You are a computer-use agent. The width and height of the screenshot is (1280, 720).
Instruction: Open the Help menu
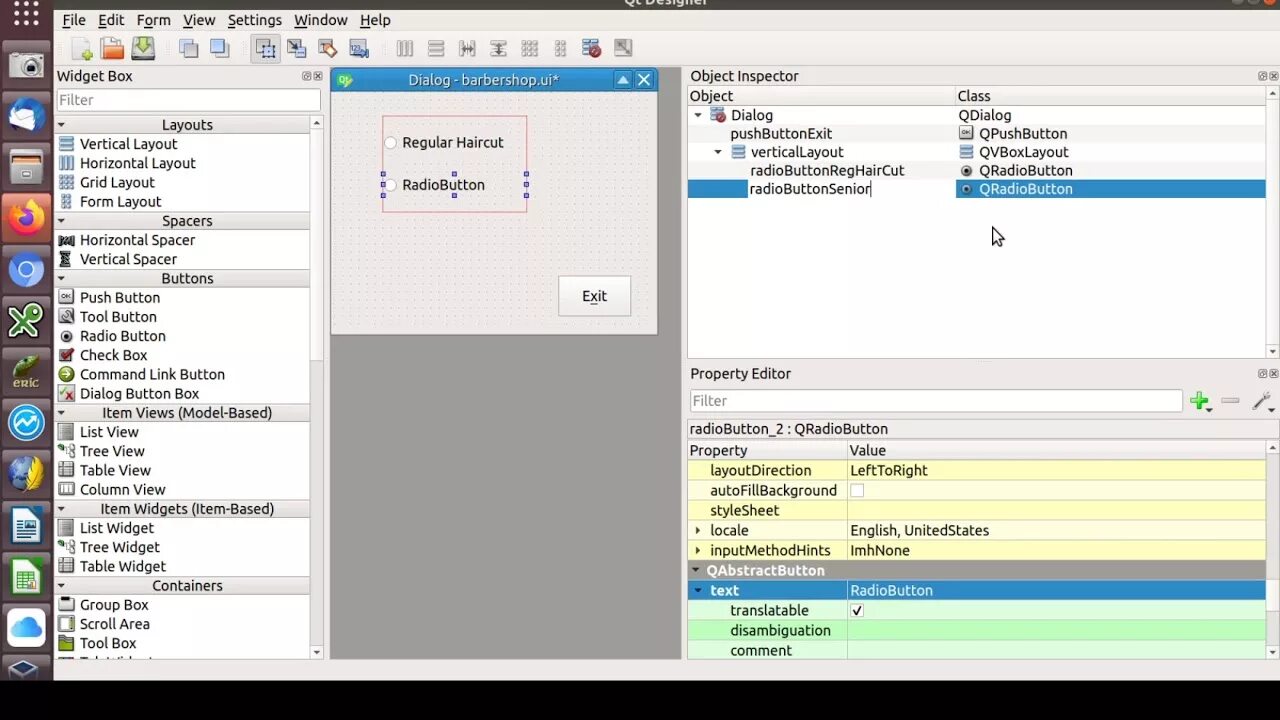[x=375, y=20]
